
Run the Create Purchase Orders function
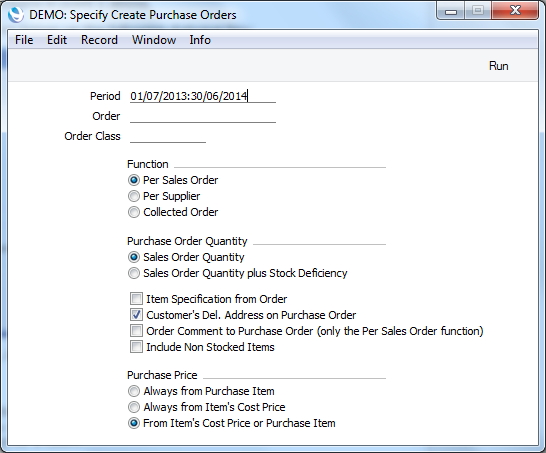498,66
